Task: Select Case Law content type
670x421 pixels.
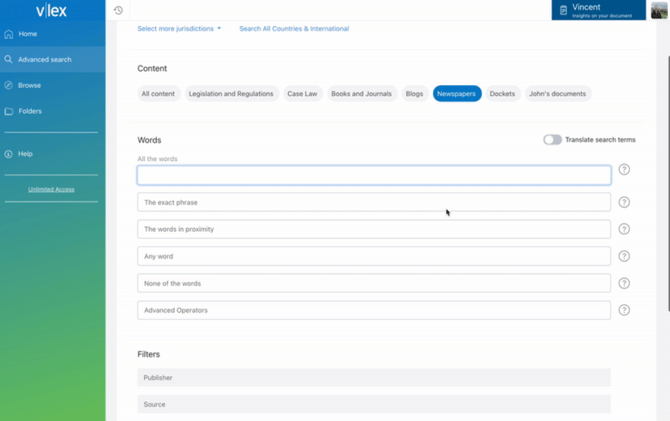Action: pos(302,94)
